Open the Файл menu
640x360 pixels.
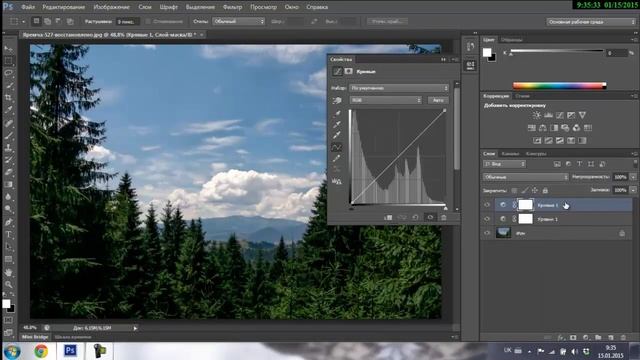(28, 7)
